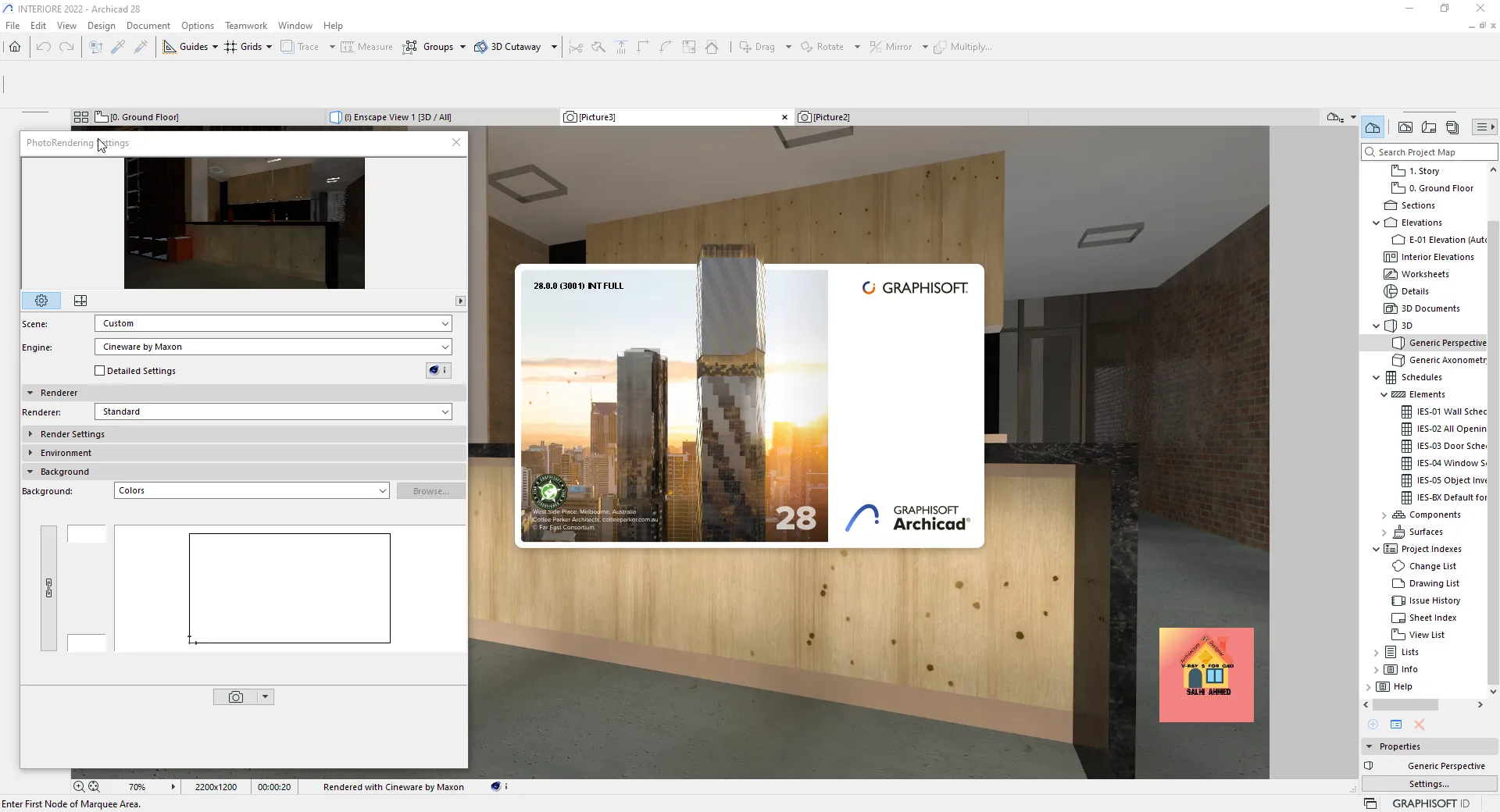Image resolution: width=1500 pixels, height=812 pixels.
Task: Close the Picture3 tab
Action: pos(784,117)
